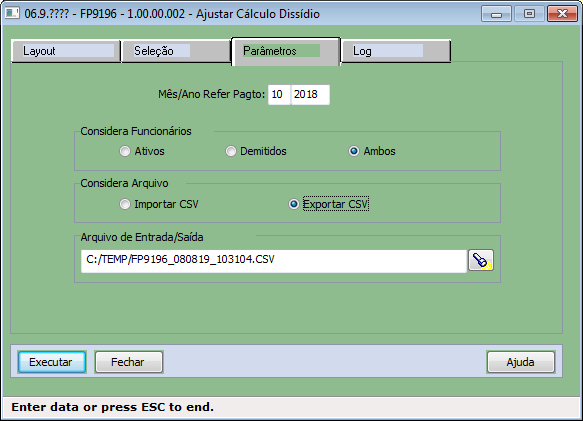The image size is (583, 421).
Task: View the Log tab
Action: pos(396,51)
